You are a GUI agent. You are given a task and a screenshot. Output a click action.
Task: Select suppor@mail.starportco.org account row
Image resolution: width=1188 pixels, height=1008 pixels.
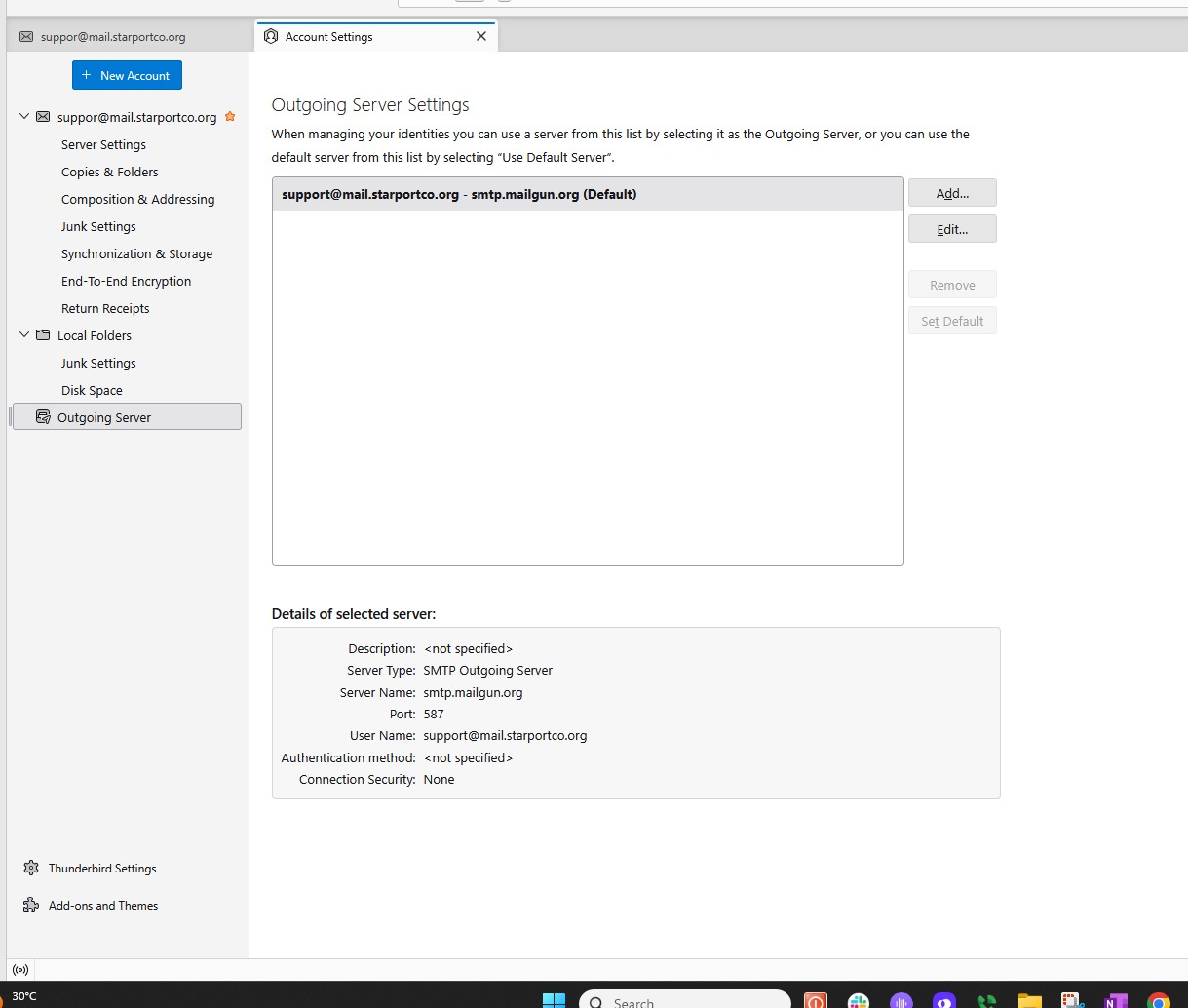click(x=127, y=117)
